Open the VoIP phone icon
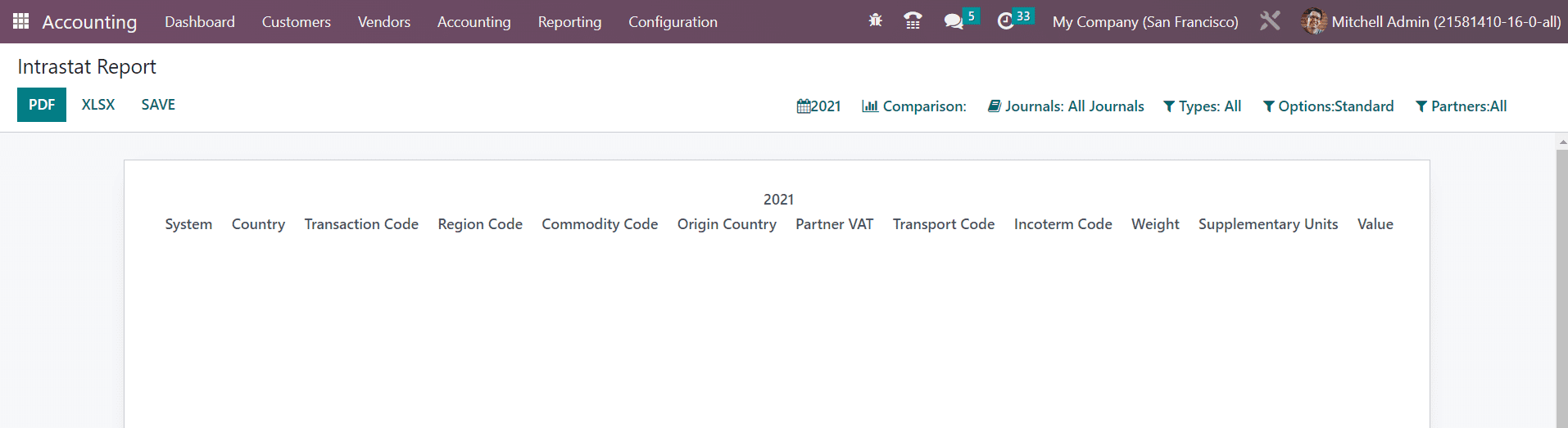The height and width of the screenshot is (428, 1568). [x=913, y=20]
